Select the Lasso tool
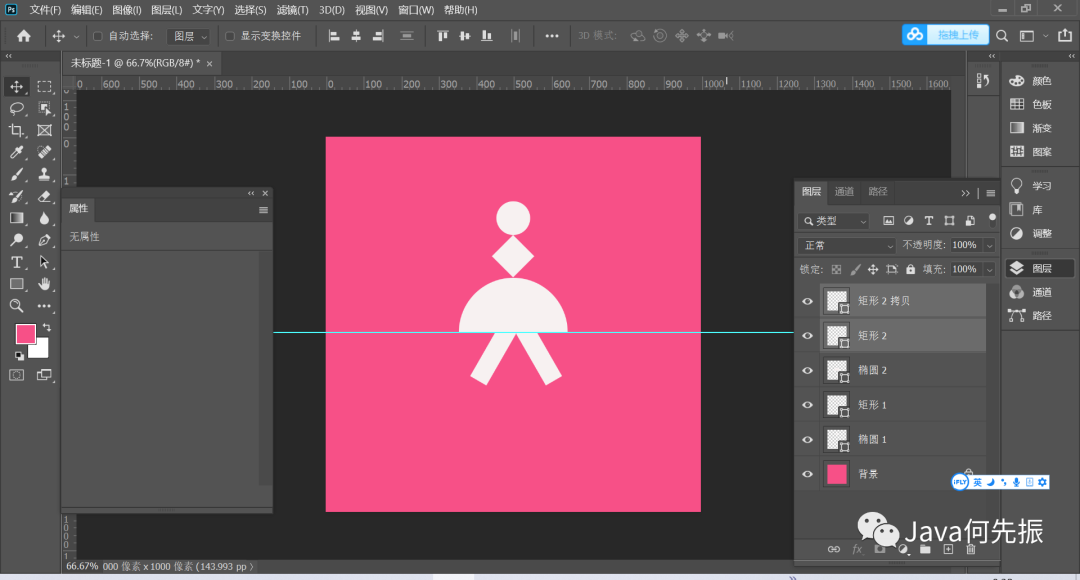1080x580 pixels. pyautogui.click(x=17, y=109)
